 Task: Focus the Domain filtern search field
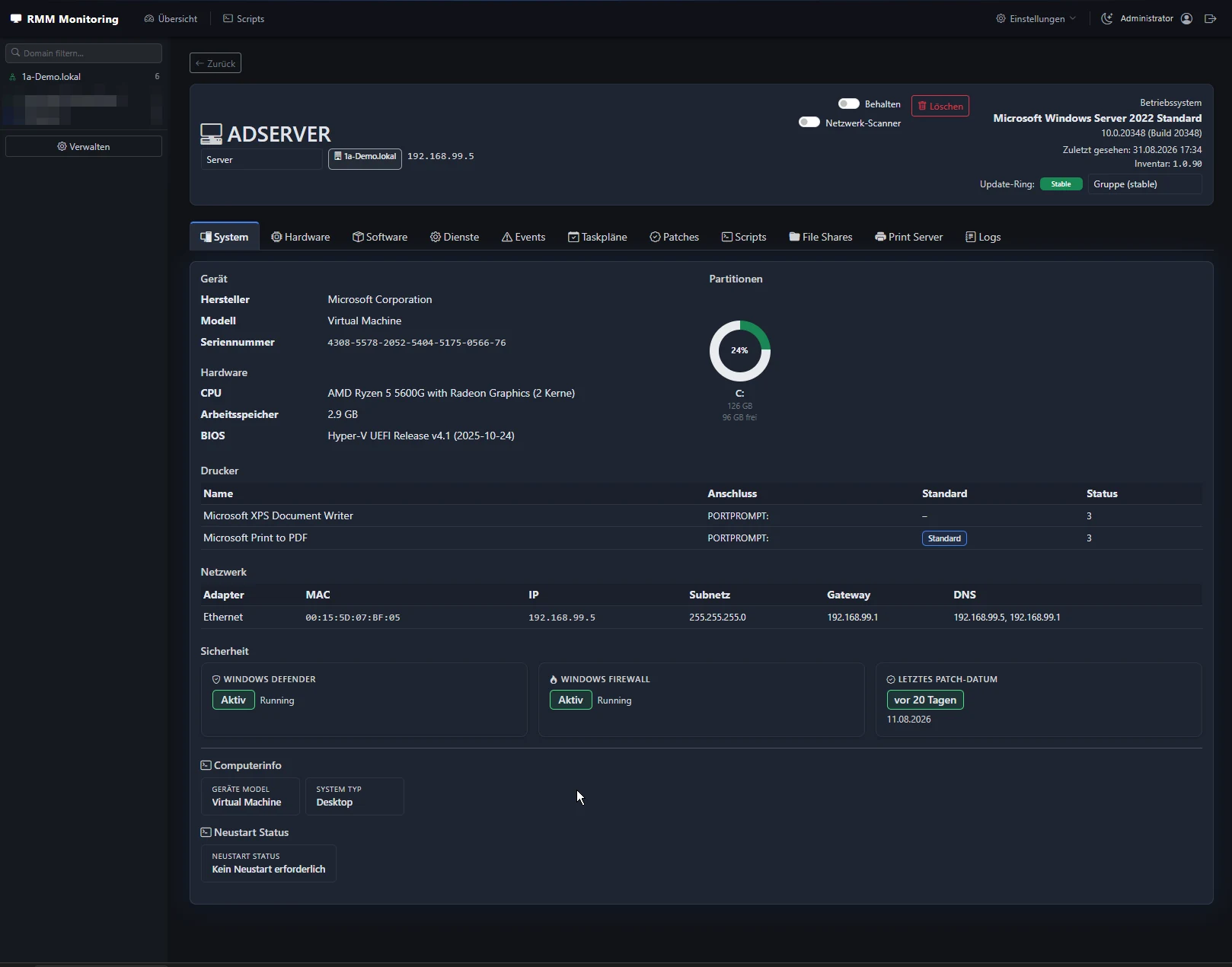click(x=84, y=53)
